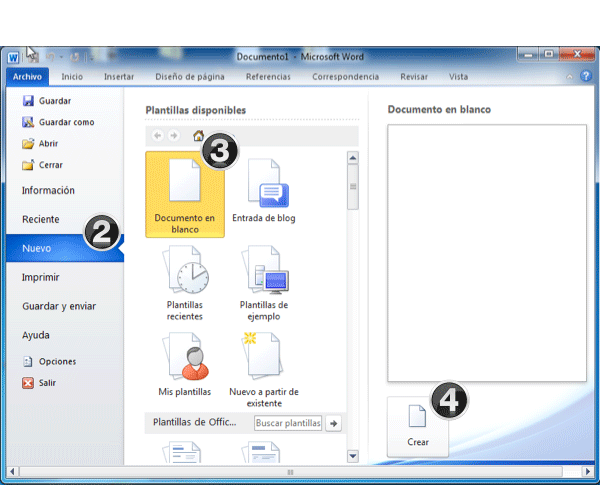Open the Correspondencia tab
This screenshot has width=600, height=485.
[x=346, y=77]
